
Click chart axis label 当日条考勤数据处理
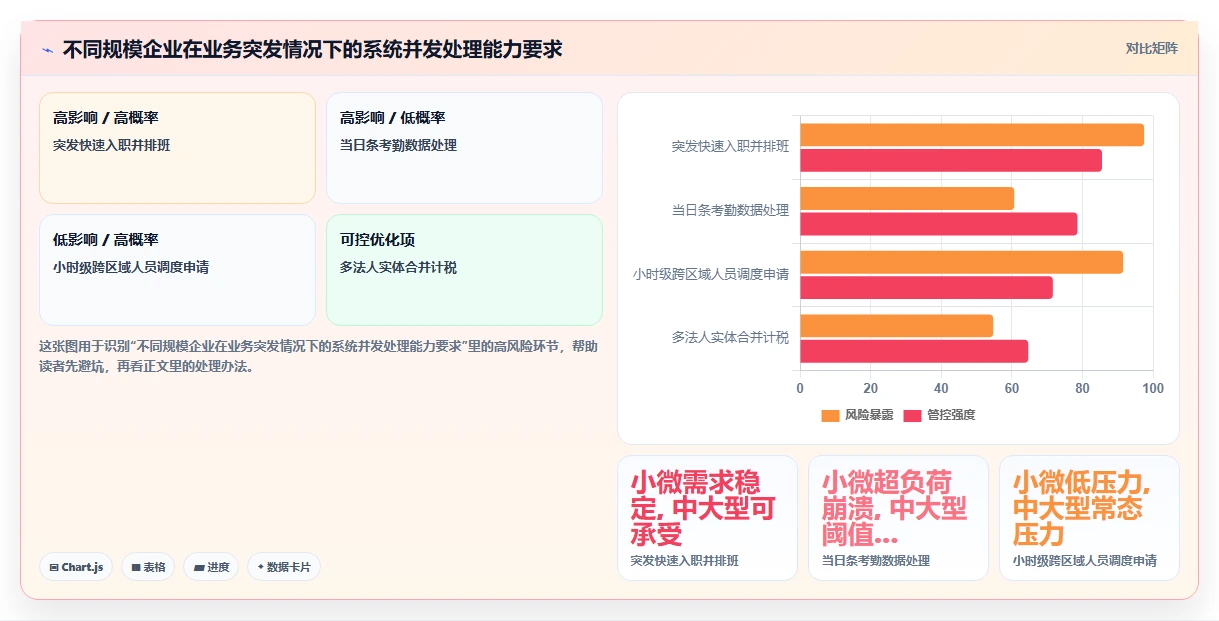pos(730,210)
